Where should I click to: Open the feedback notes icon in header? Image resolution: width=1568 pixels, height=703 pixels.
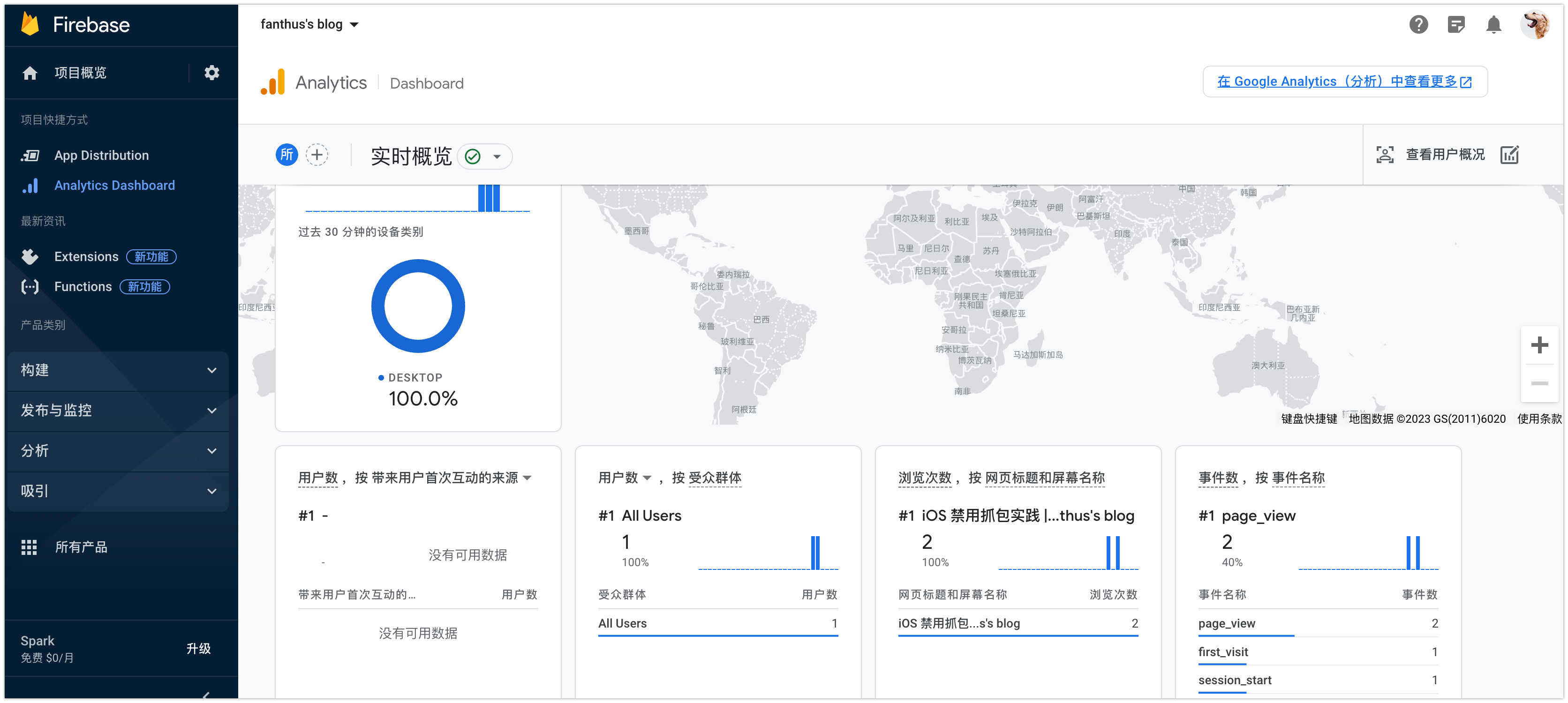[x=1456, y=25]
